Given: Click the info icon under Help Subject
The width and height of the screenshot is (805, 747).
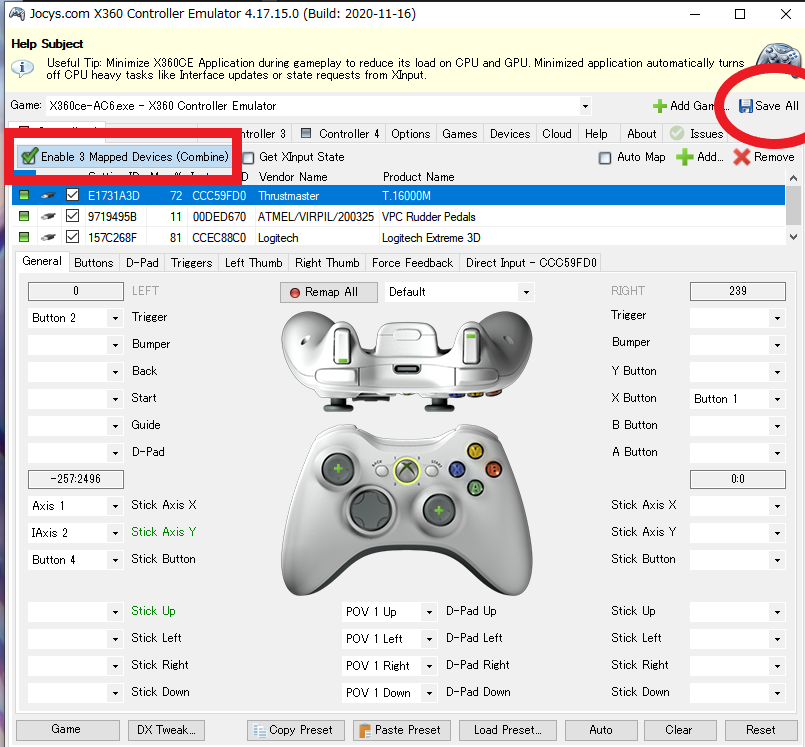Looking at the screenshot, I should (x=22, y=68).
